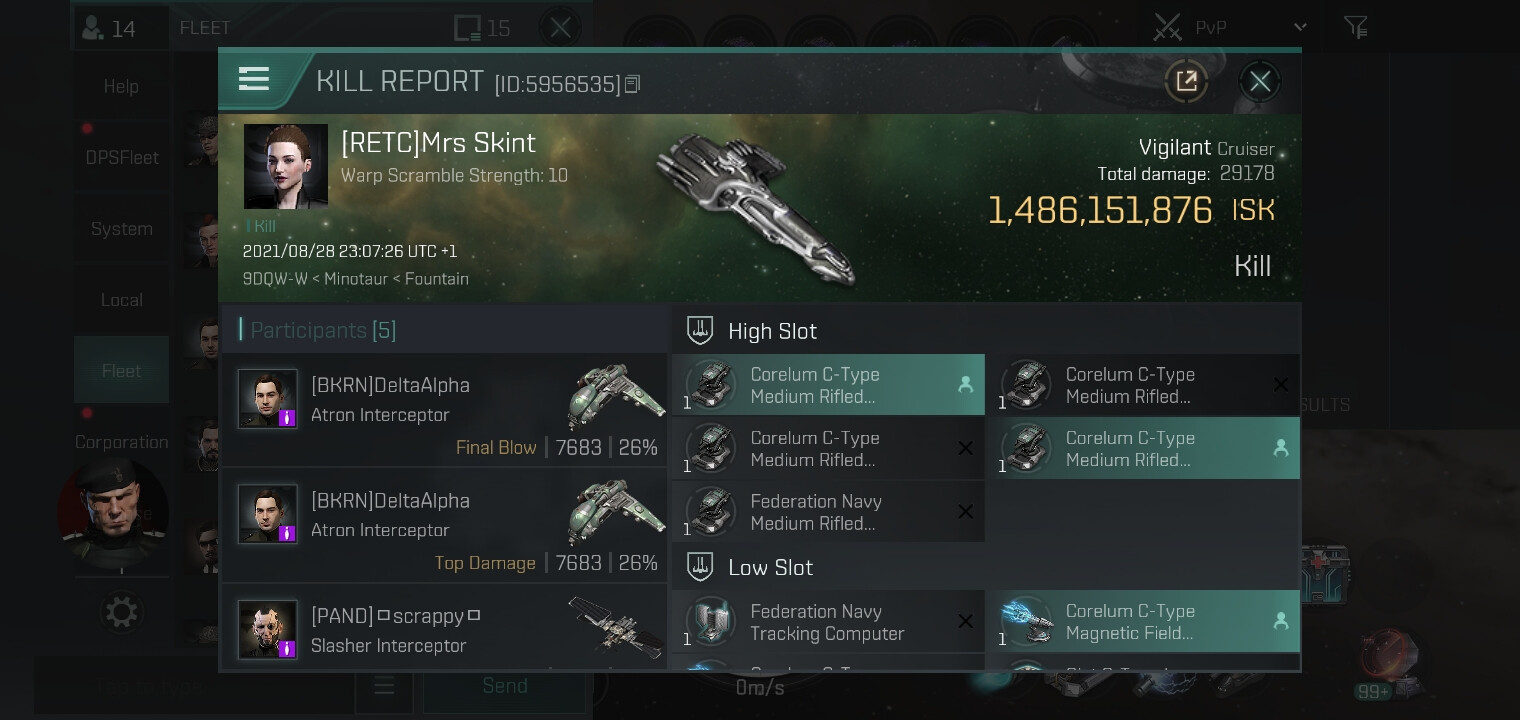Switch to the Local chat tab
1520x720 pixels.
122,300
